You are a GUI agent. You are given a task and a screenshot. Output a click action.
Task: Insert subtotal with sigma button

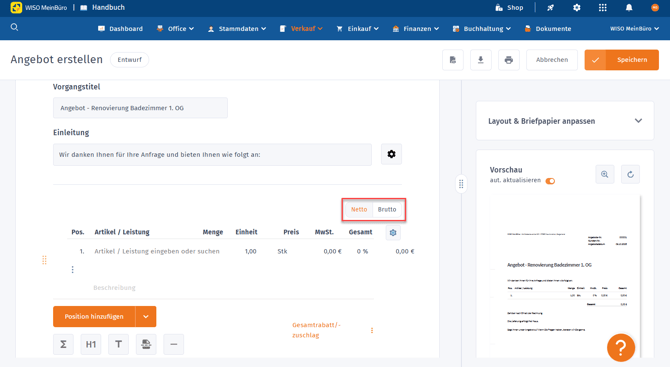pyautogui.click(x=63, y=344)
